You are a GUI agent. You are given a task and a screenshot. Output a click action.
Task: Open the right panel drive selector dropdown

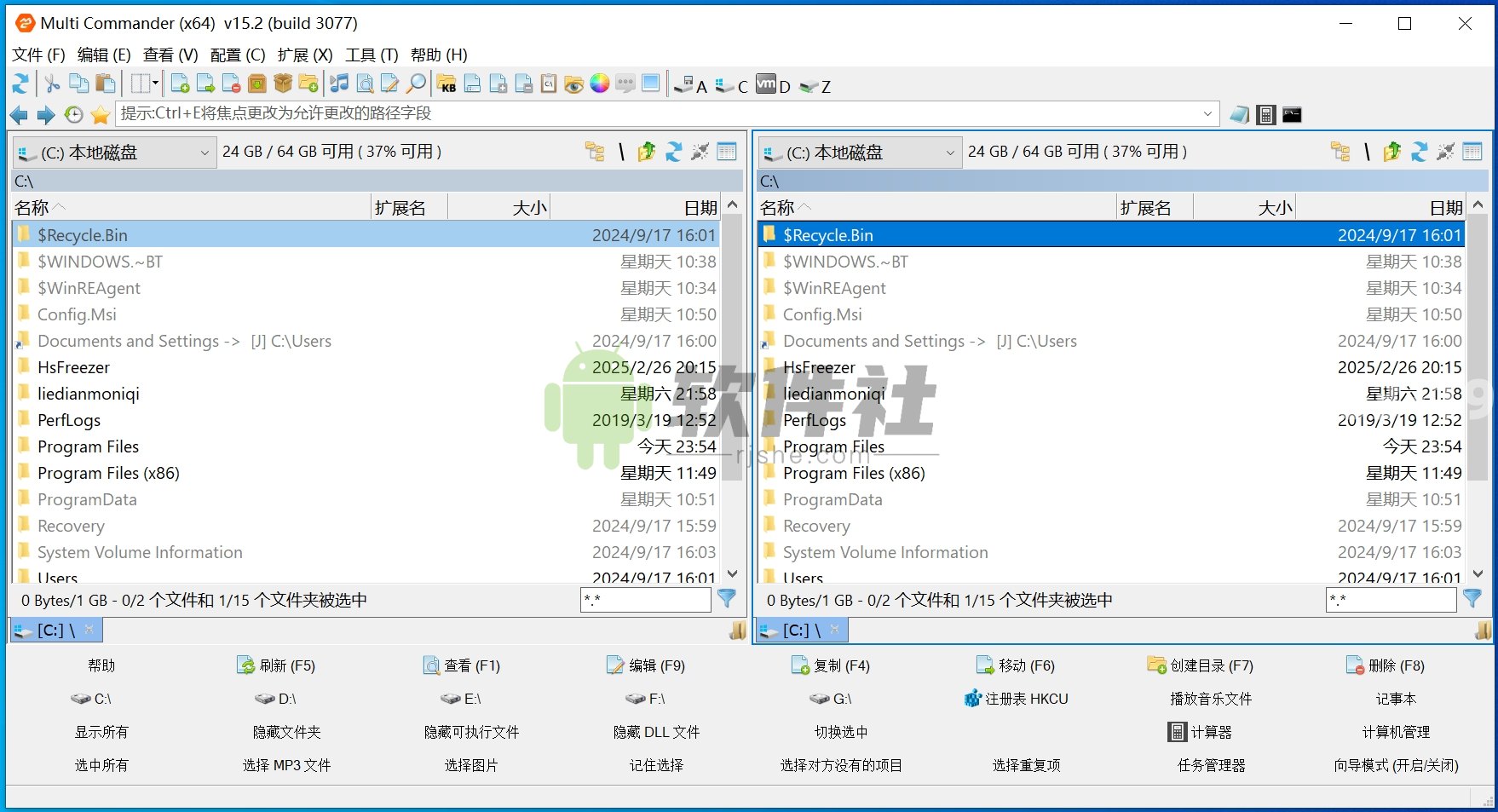[x=952, y=153]
